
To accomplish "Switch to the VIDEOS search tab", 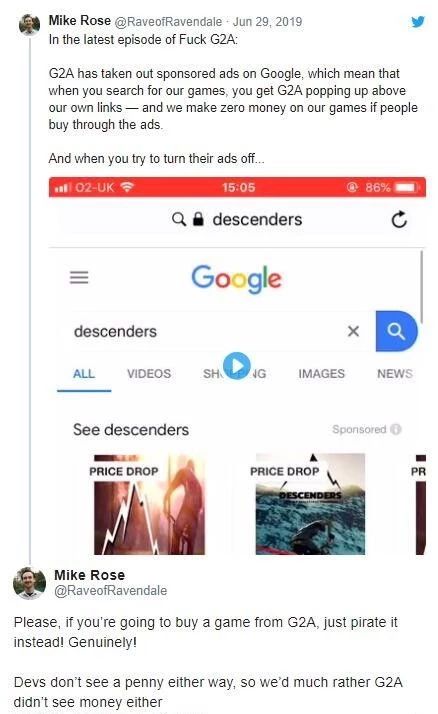I will pos(149,374).
